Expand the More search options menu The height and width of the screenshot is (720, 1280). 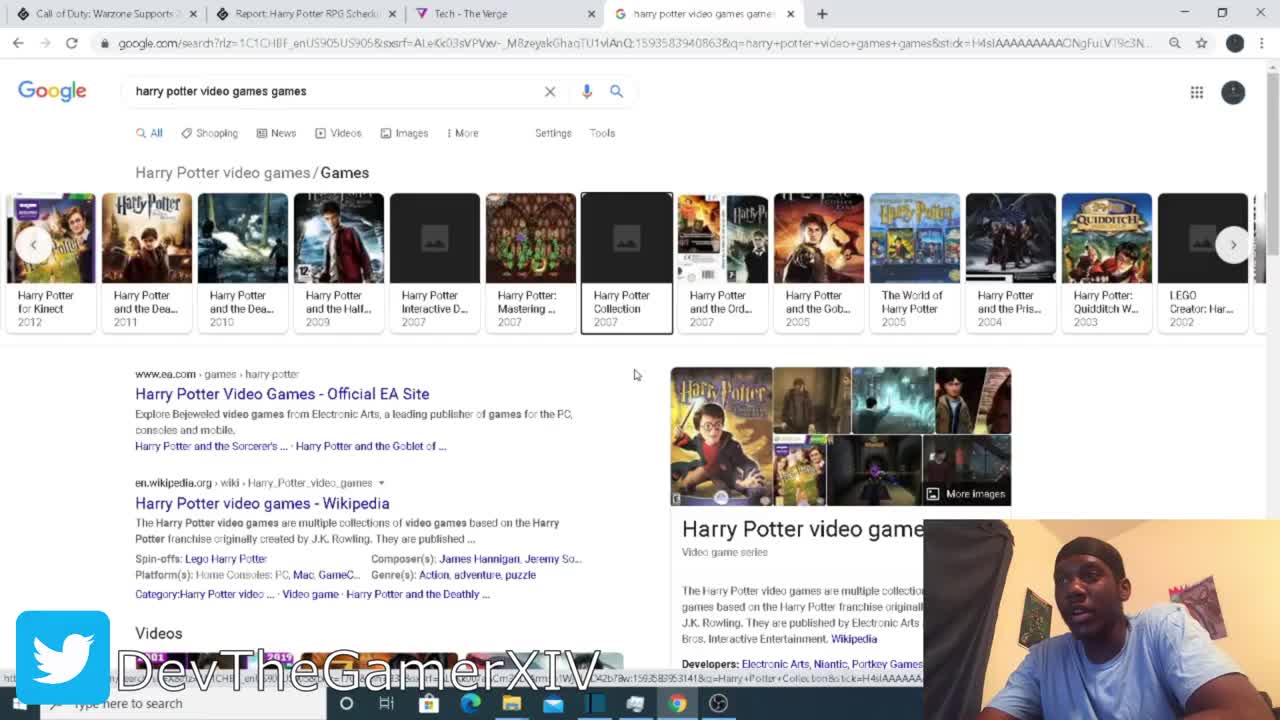462,133
